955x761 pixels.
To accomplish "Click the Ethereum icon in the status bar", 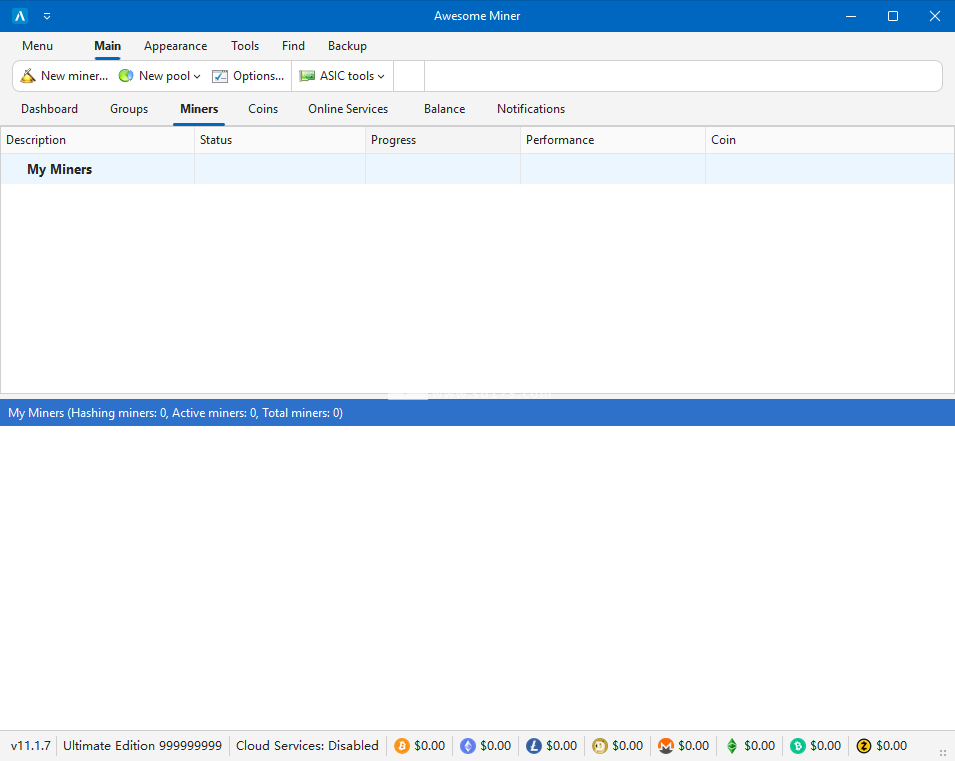I will [468, 746].
